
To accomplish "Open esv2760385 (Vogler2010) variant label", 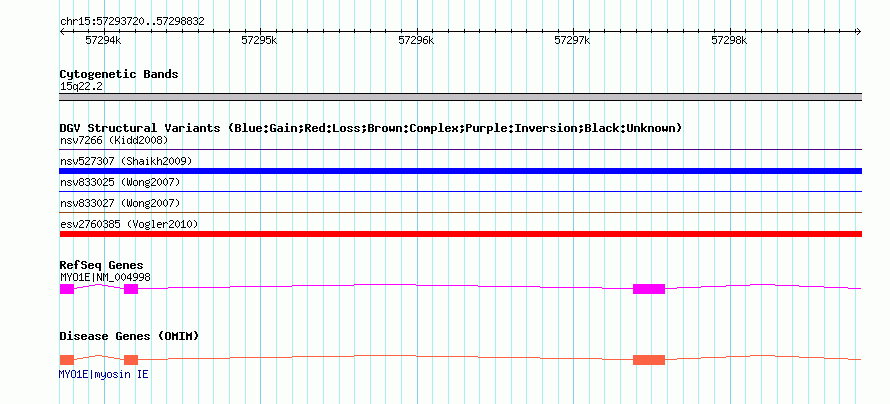I will (129, 224).
